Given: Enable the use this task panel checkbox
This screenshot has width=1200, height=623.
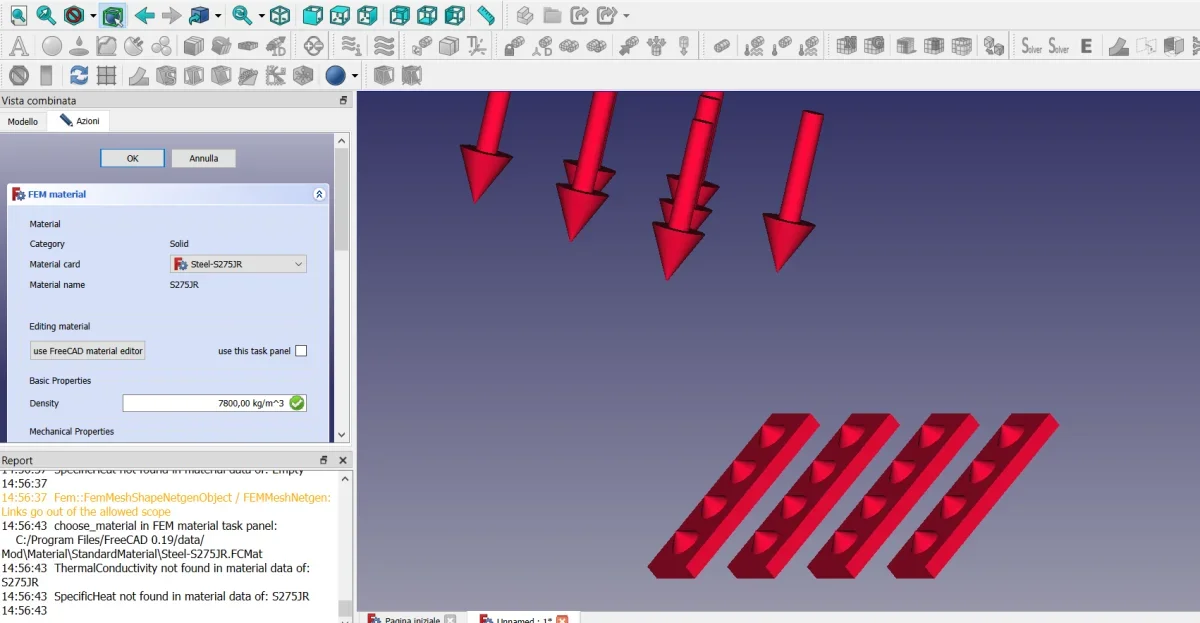Looking at the screenshot, I should click(x=301, y=351).
